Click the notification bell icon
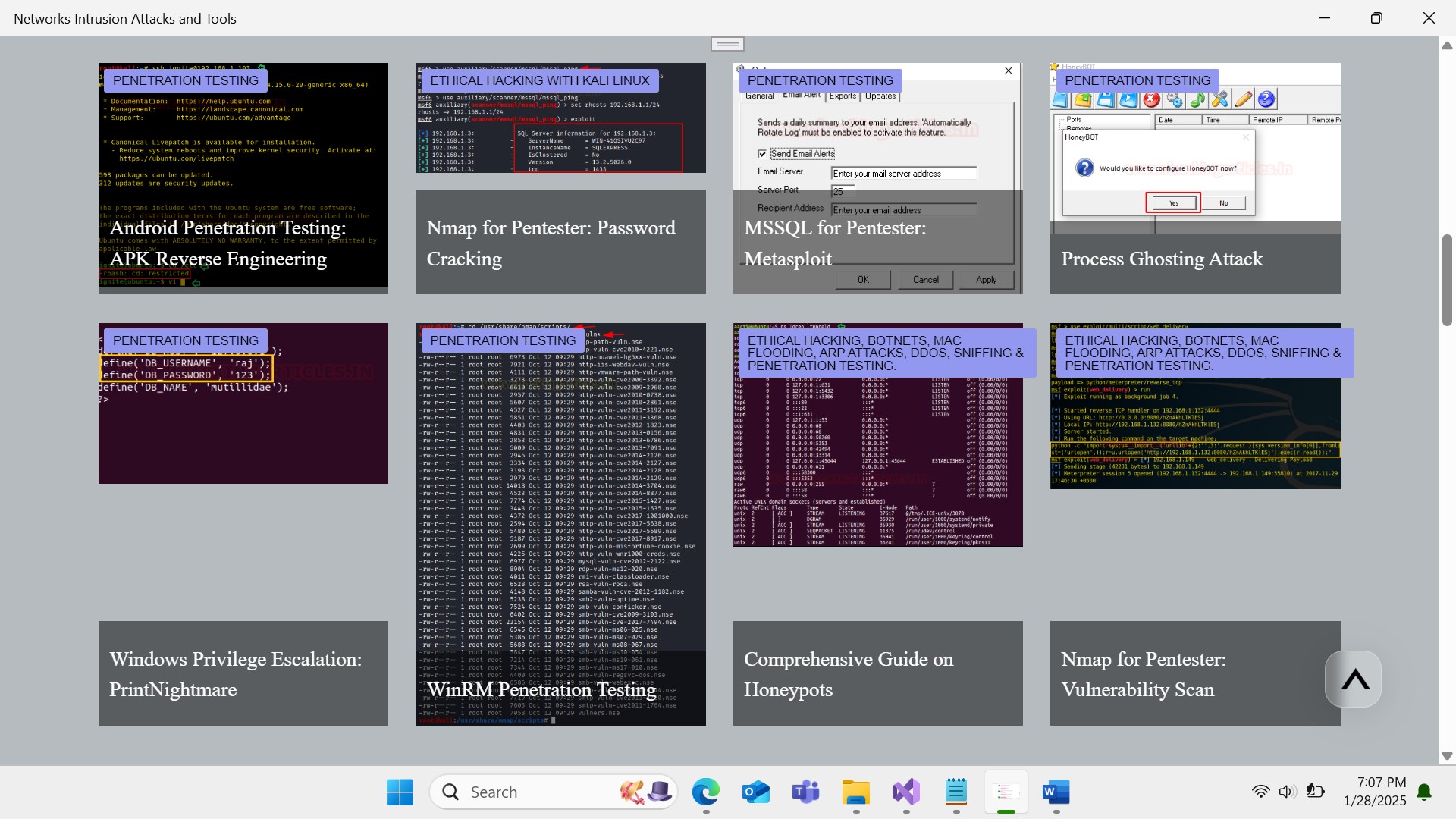The image size is (1456, 819). click(1424, 792)
